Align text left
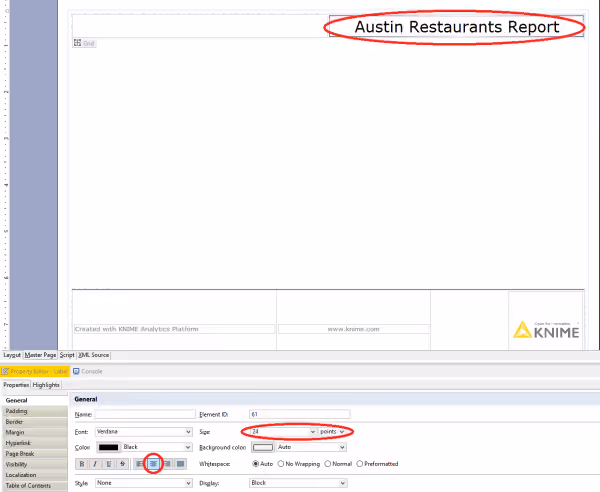This screenshot has width=600, height=492. pos(139,464)
